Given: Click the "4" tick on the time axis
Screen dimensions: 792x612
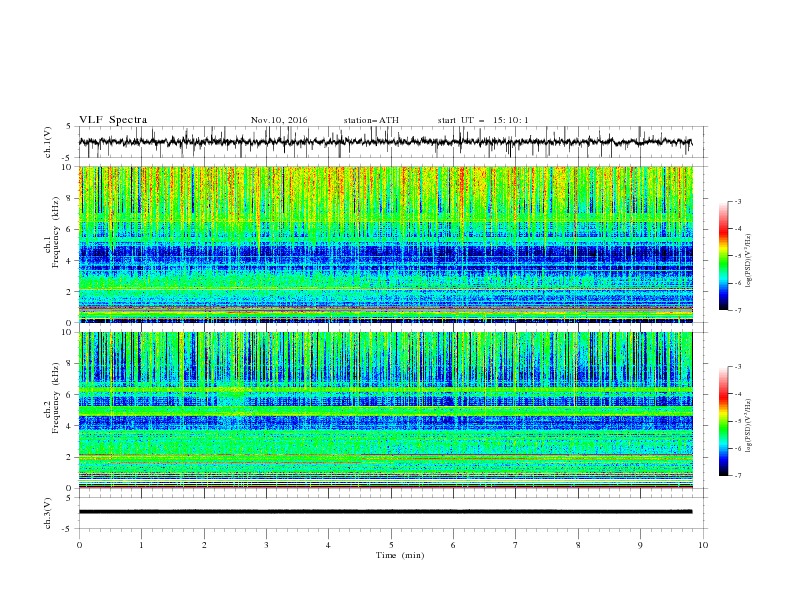Looking at the screenshot, I should [x=328, y=545].
